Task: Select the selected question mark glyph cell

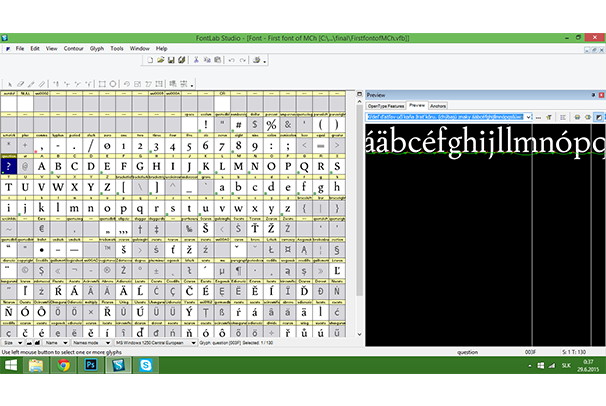Action: [x=8, y=166]
